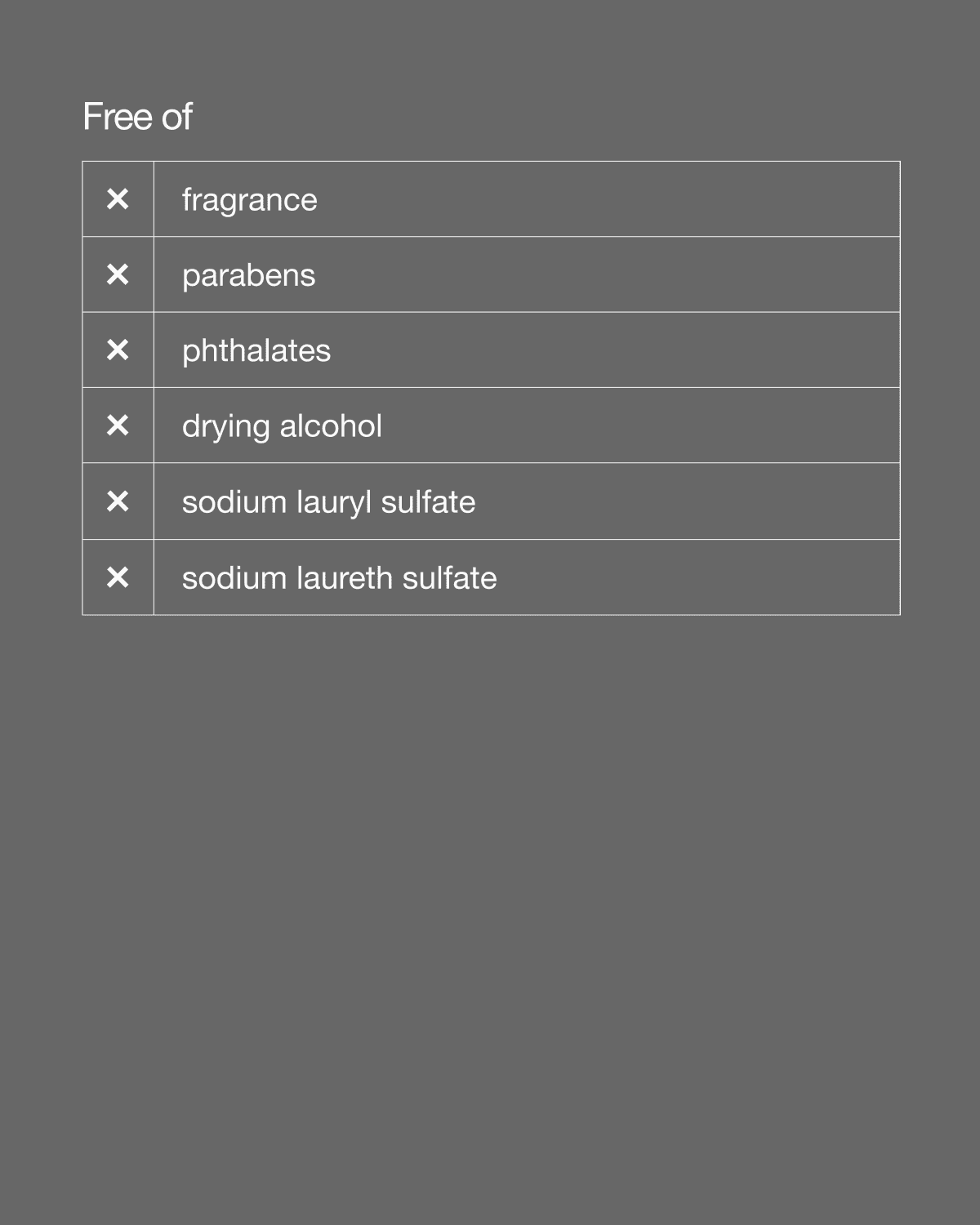This screenshot has height=1225, width=980.
Task: Click the empty gray area below the table
Action: [490, 898]
